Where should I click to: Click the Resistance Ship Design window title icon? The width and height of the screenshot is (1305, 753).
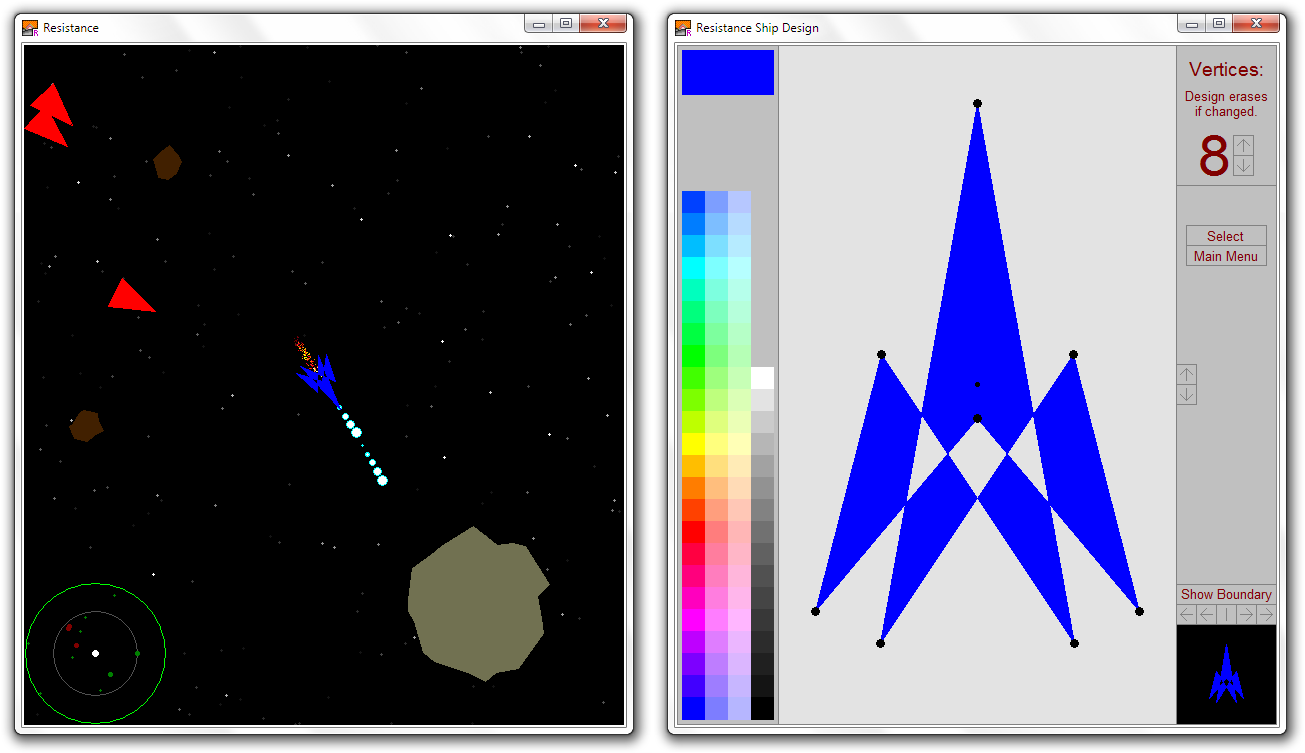683,27
